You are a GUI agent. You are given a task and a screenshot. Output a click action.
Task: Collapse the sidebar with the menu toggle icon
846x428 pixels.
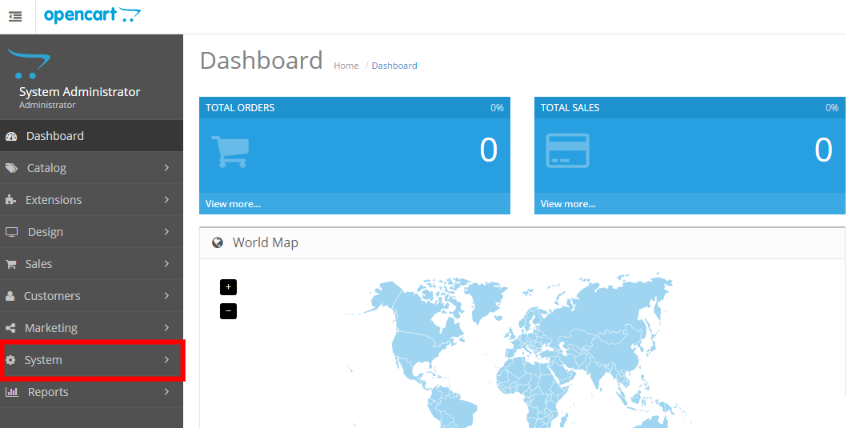pos(16,17)
